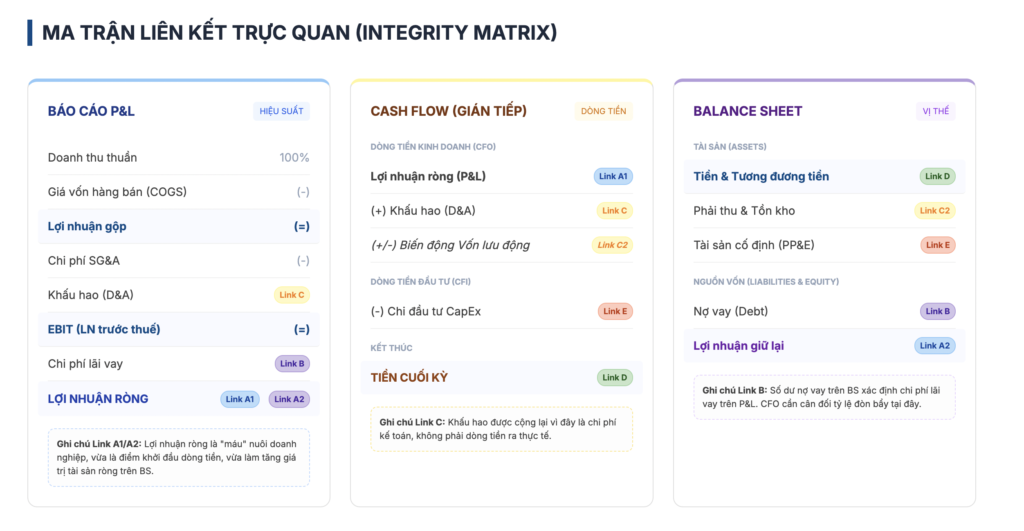Select the Doanh thu thuần row

(178, 158)
